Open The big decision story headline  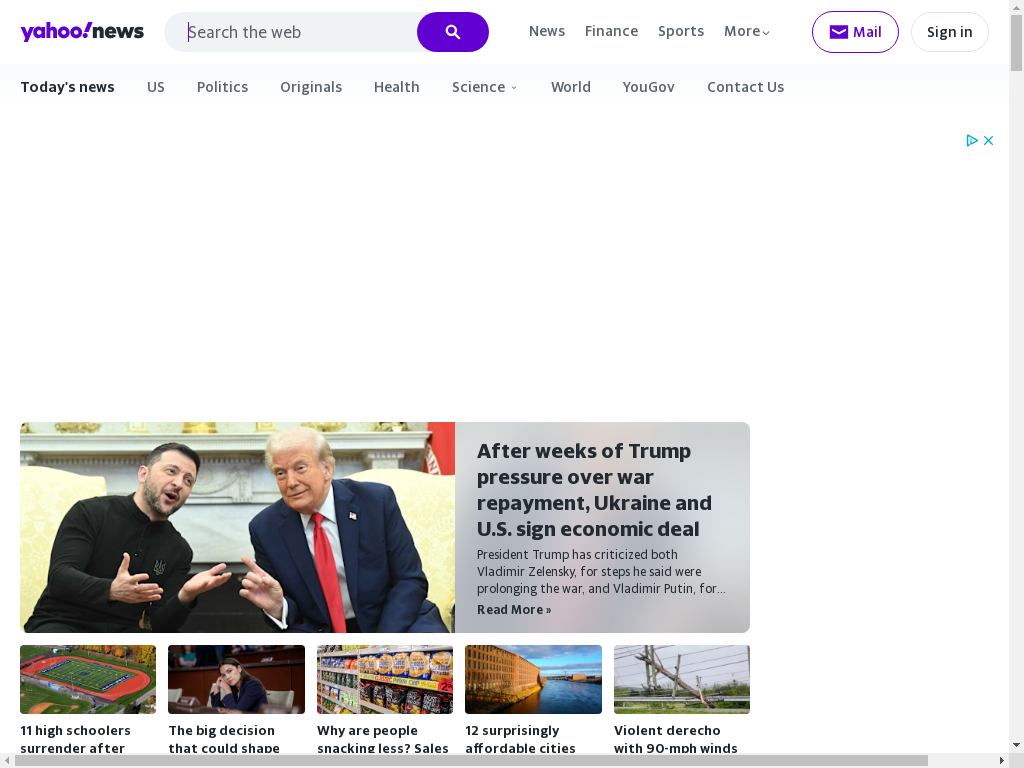coord(224,739)
